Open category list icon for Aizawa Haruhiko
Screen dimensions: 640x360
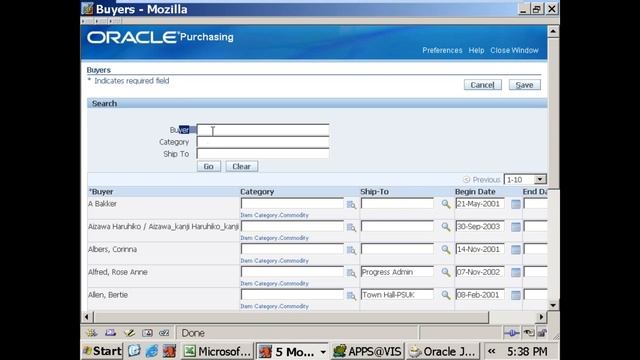(x=351, y=227)
